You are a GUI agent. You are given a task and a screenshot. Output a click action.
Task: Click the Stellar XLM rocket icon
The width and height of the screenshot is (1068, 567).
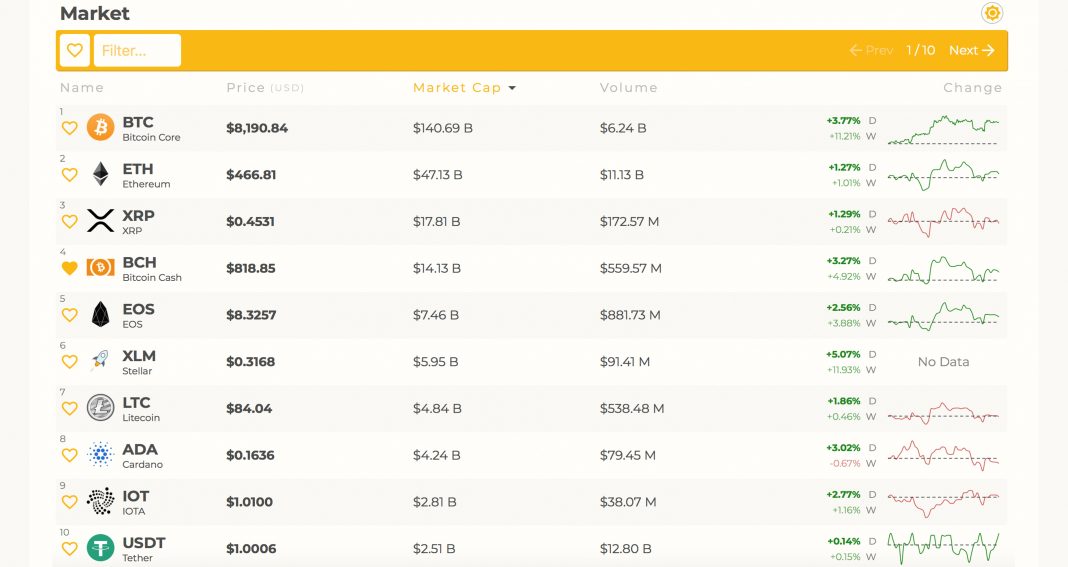tap(100, 361)
